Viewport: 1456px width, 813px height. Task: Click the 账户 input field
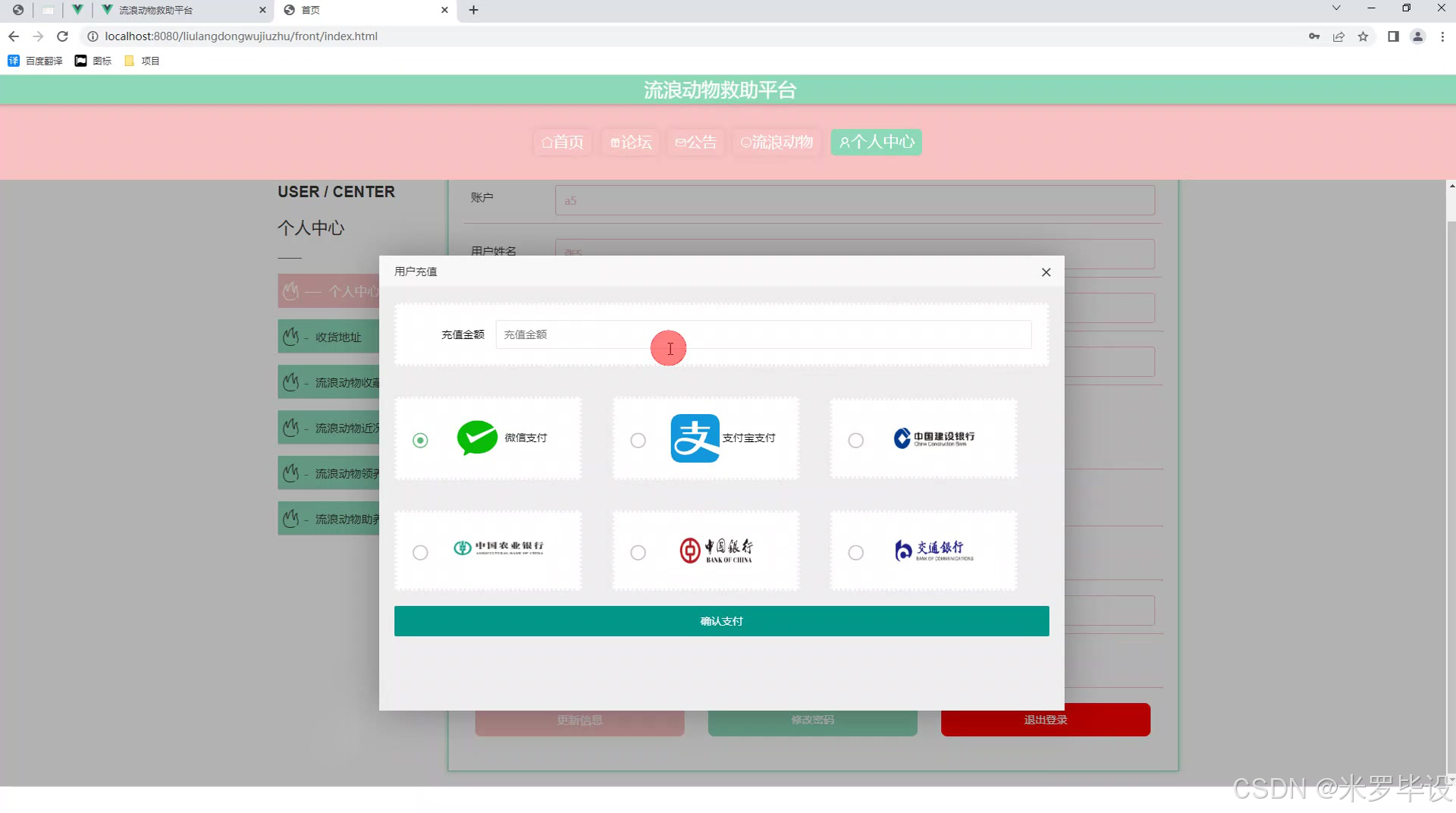(855, 200)
